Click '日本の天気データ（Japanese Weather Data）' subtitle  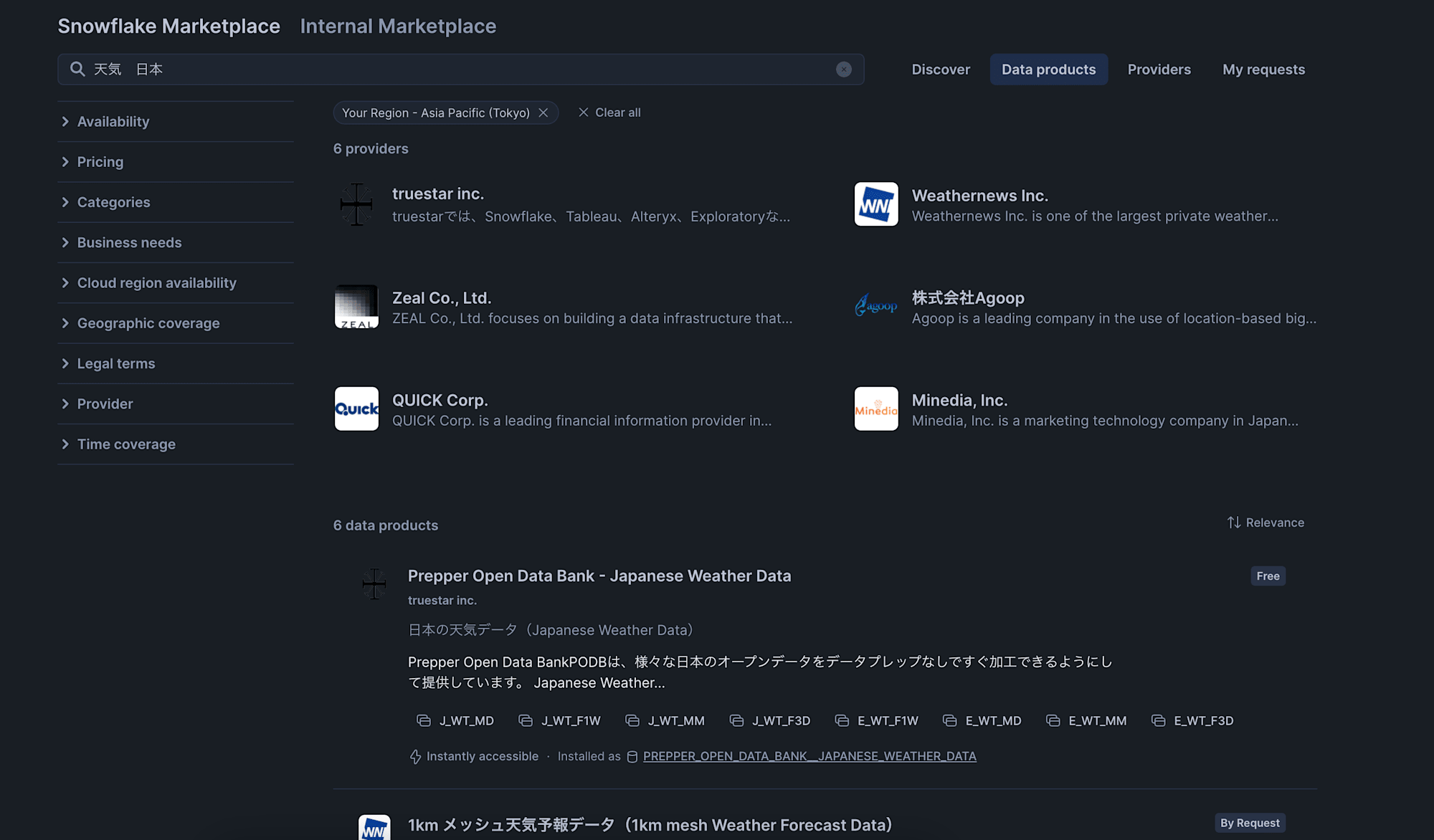[x=551, y=630]
